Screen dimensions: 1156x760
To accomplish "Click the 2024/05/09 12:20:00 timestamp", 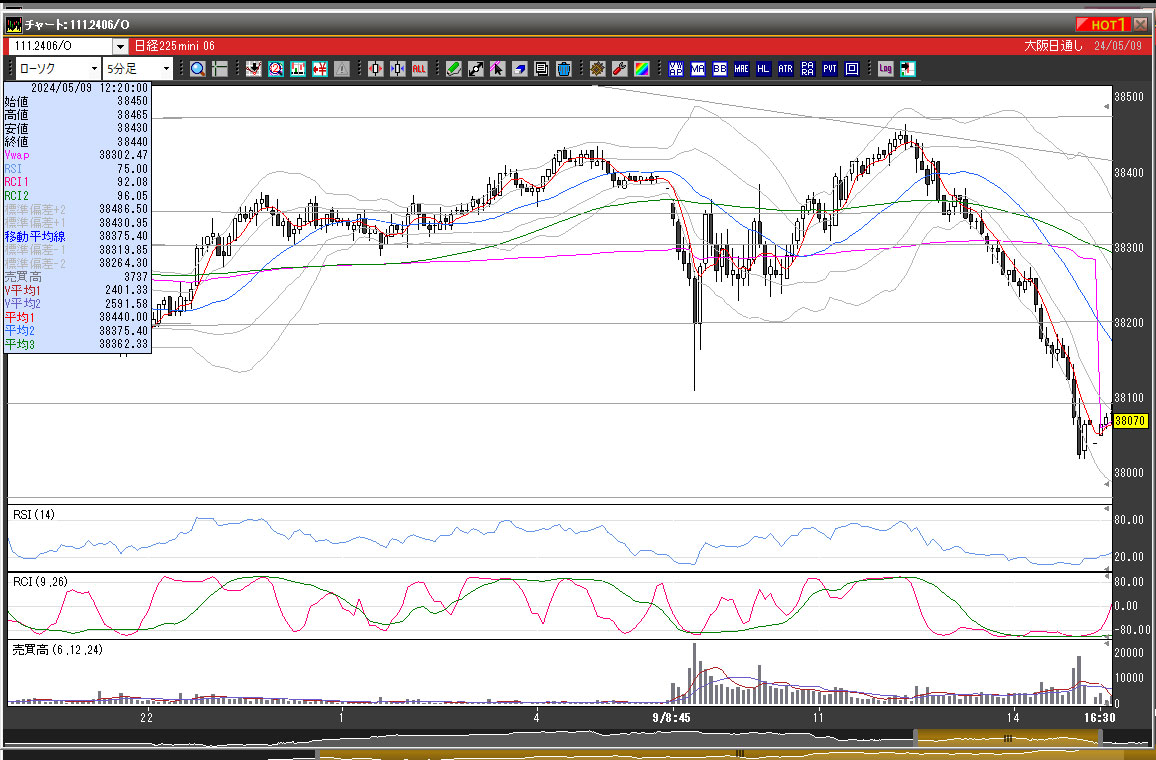I will 89,88.
